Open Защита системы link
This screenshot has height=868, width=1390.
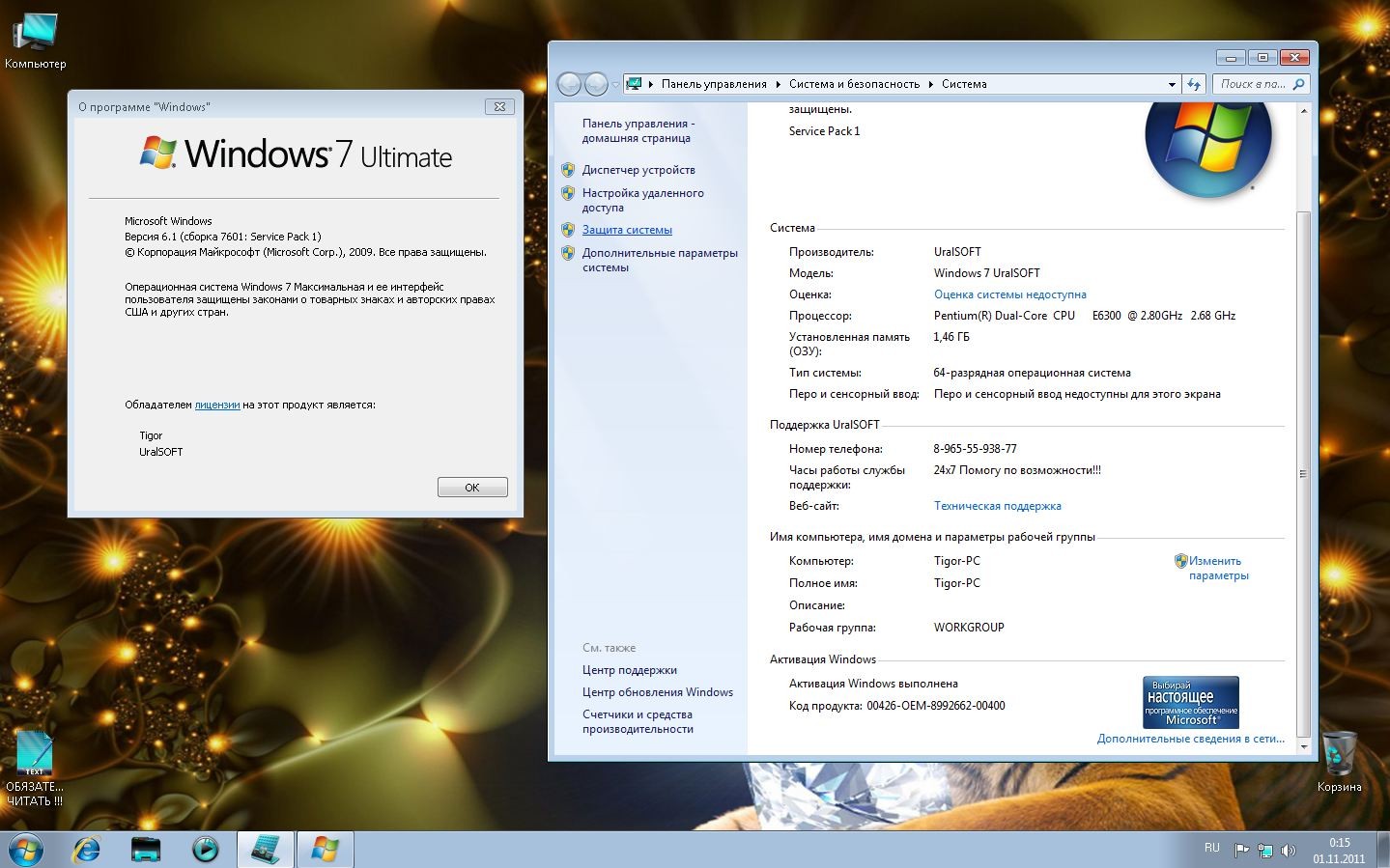pyautogui.click(x=627, y=230)
